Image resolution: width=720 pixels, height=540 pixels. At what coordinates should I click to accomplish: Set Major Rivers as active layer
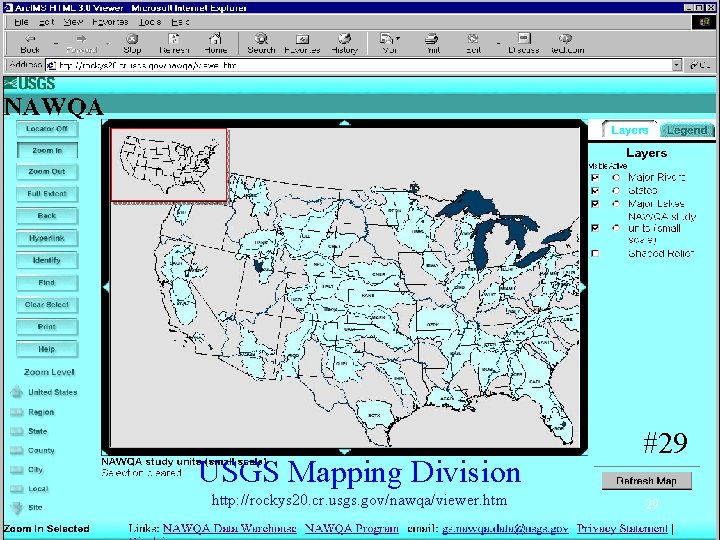click(x=616, y=177)
